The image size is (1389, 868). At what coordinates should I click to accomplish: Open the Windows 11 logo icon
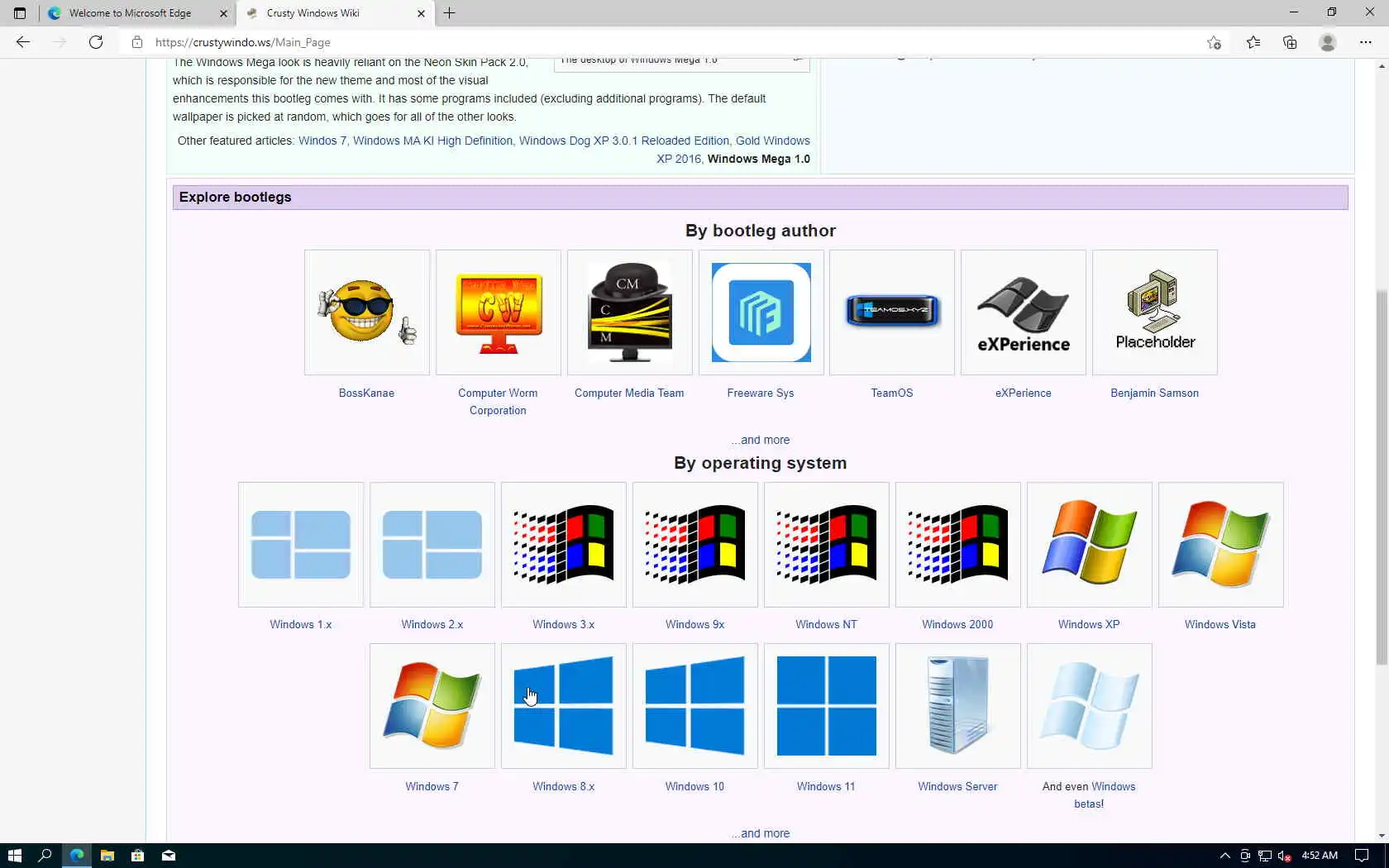tap(827, 706)
